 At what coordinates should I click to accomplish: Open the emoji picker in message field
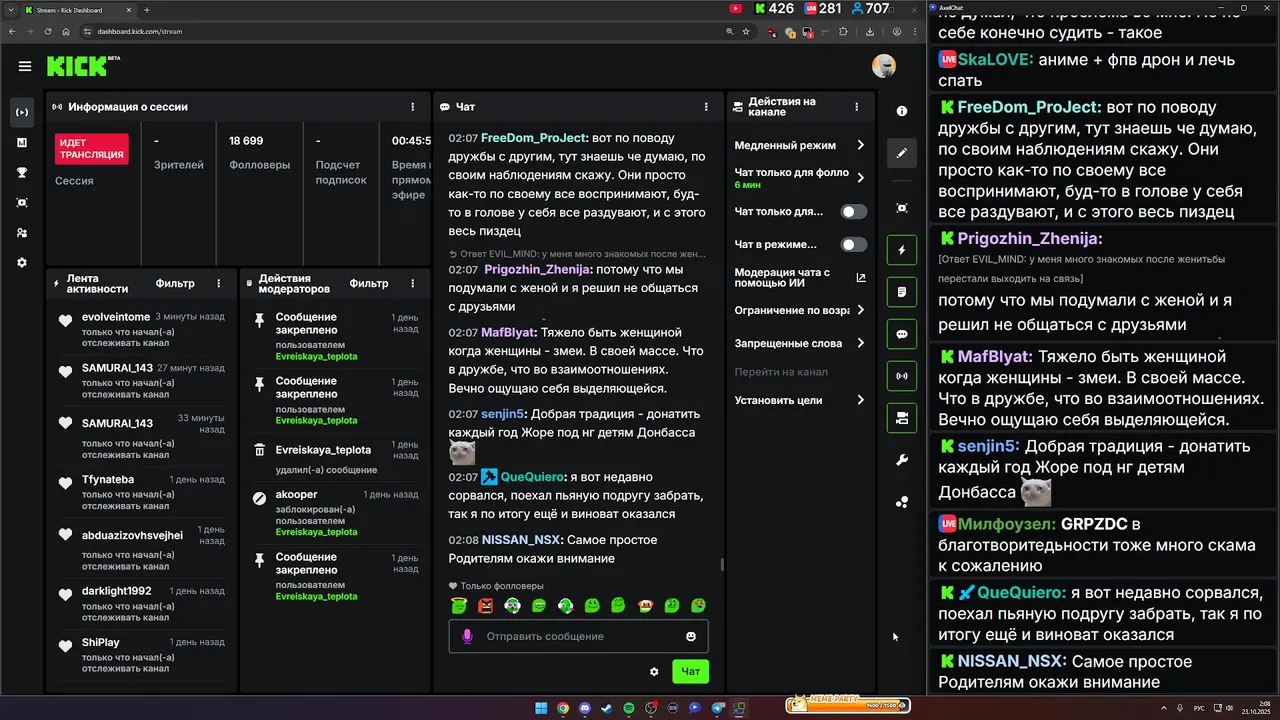click(691, 636)
